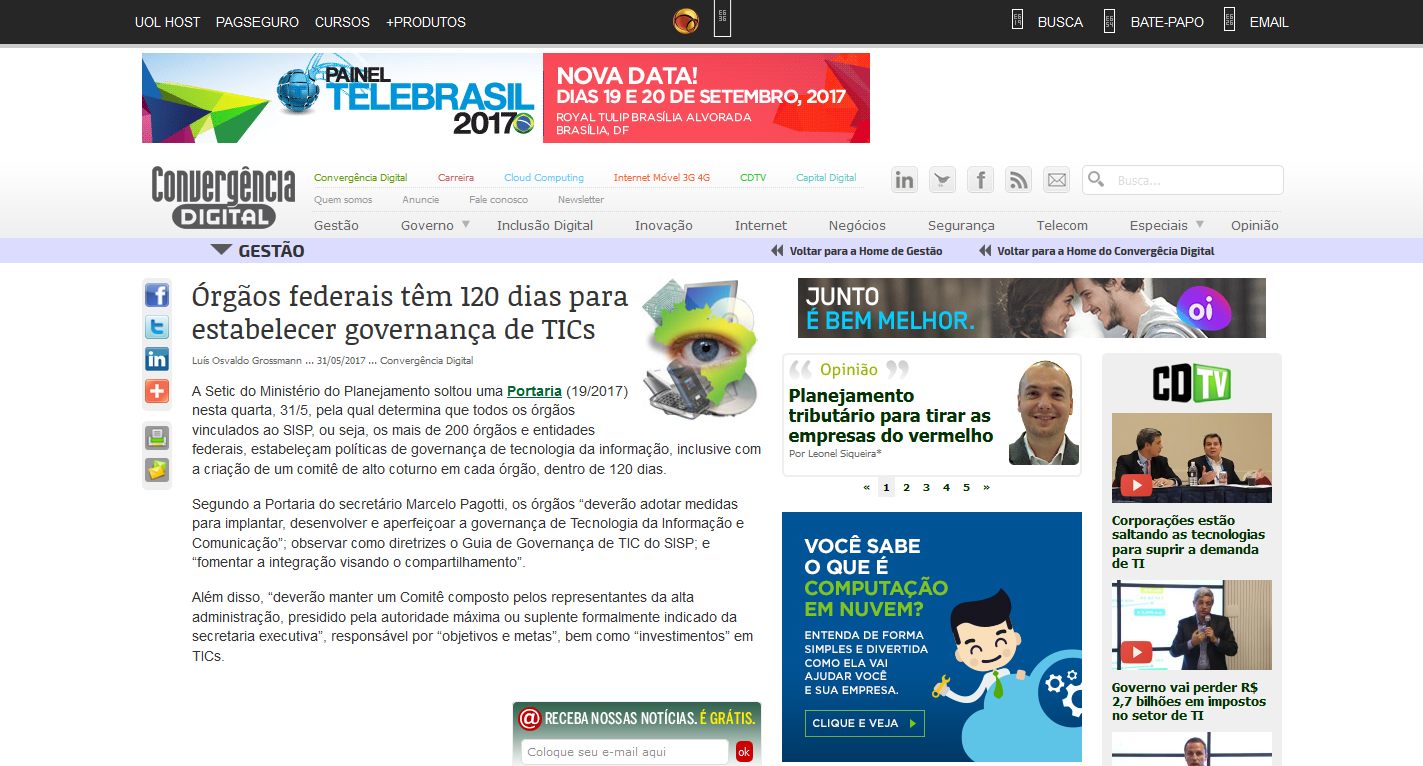Go to opinion page 2
The width and height of the screenshot is (1423, 766).
tap(906, 488)
